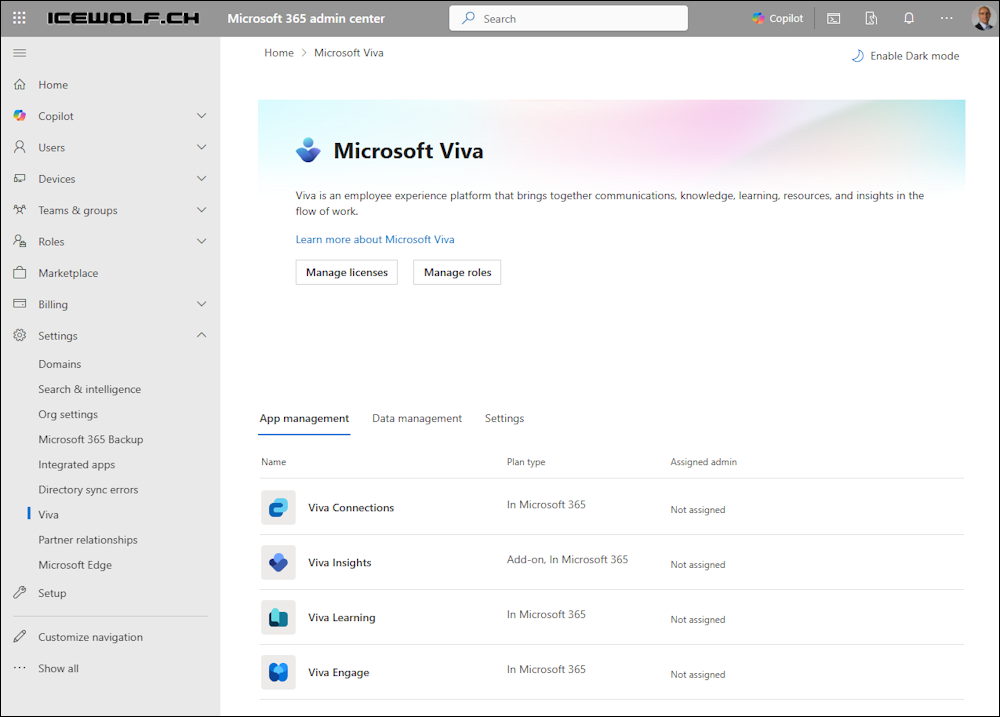The height and width of the screenshot is (717, 1000).
Task: Switch to the App management tab
Action: click(x=304, y=418)
